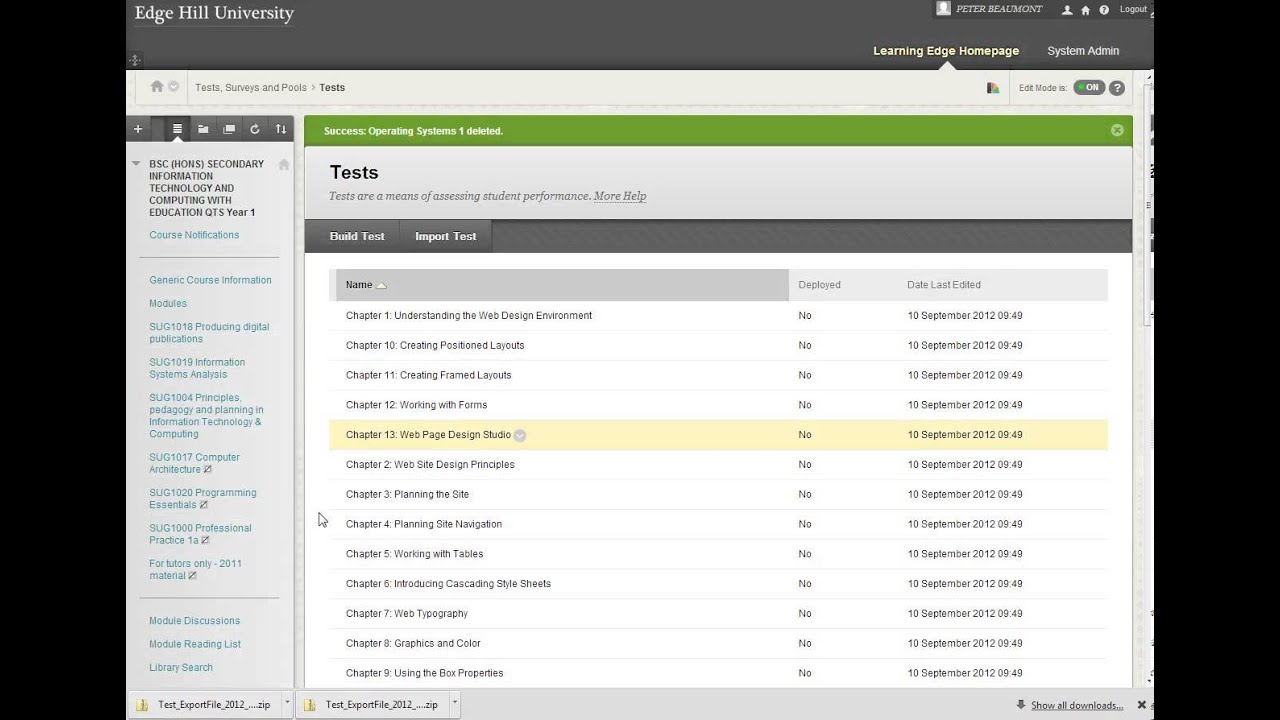Open dropdown arrow of first downloaded zip
This screenshot has width=1280, height=720.
tap(287, 704)
